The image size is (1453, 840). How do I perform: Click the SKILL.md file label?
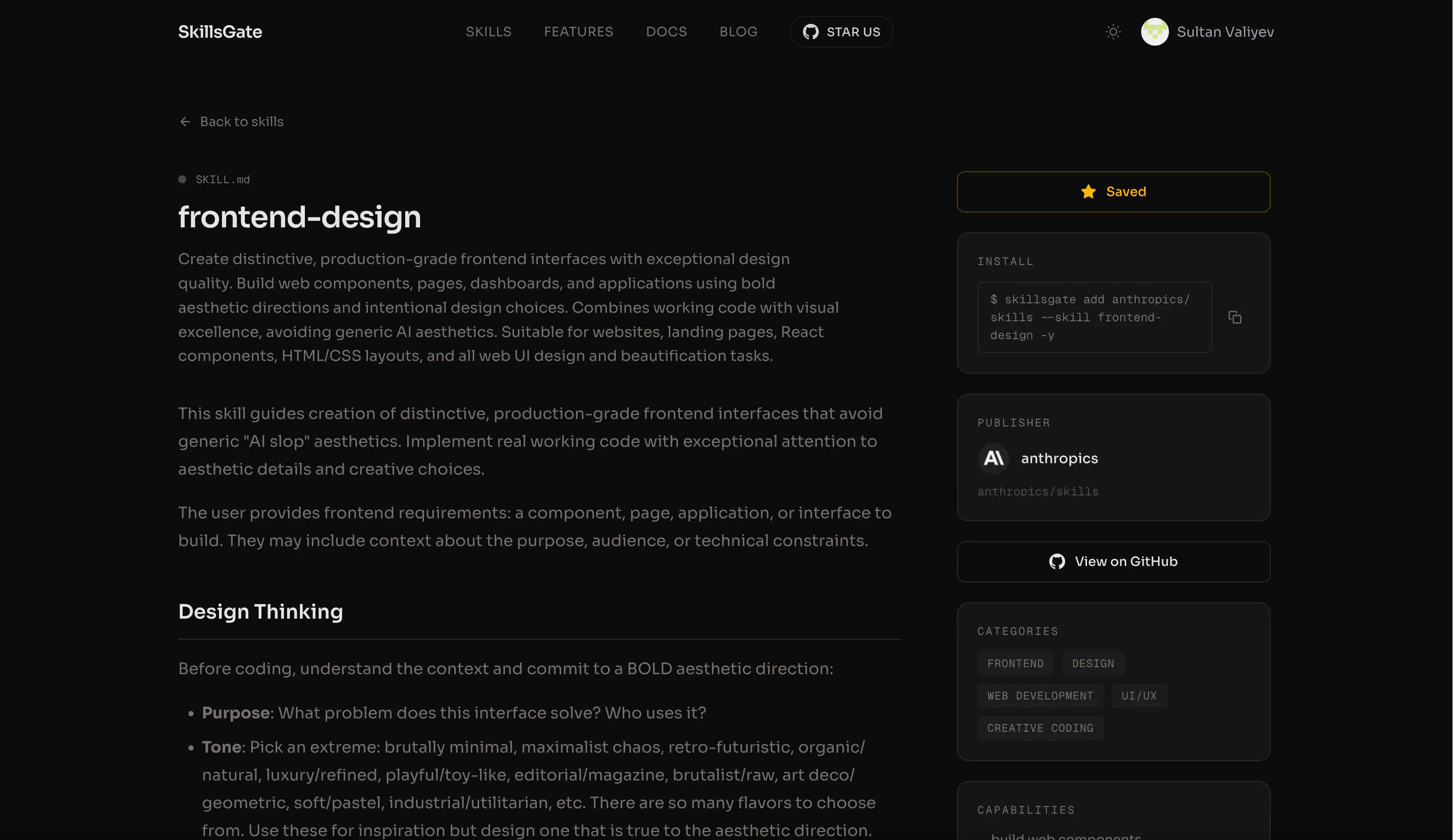coord(222,179)
